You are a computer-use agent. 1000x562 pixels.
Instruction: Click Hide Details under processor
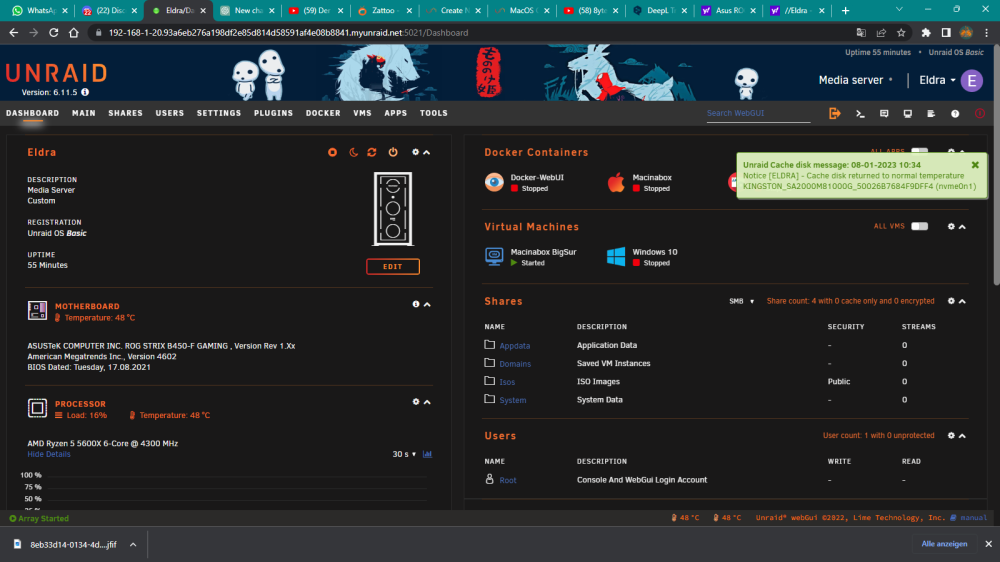49,454
